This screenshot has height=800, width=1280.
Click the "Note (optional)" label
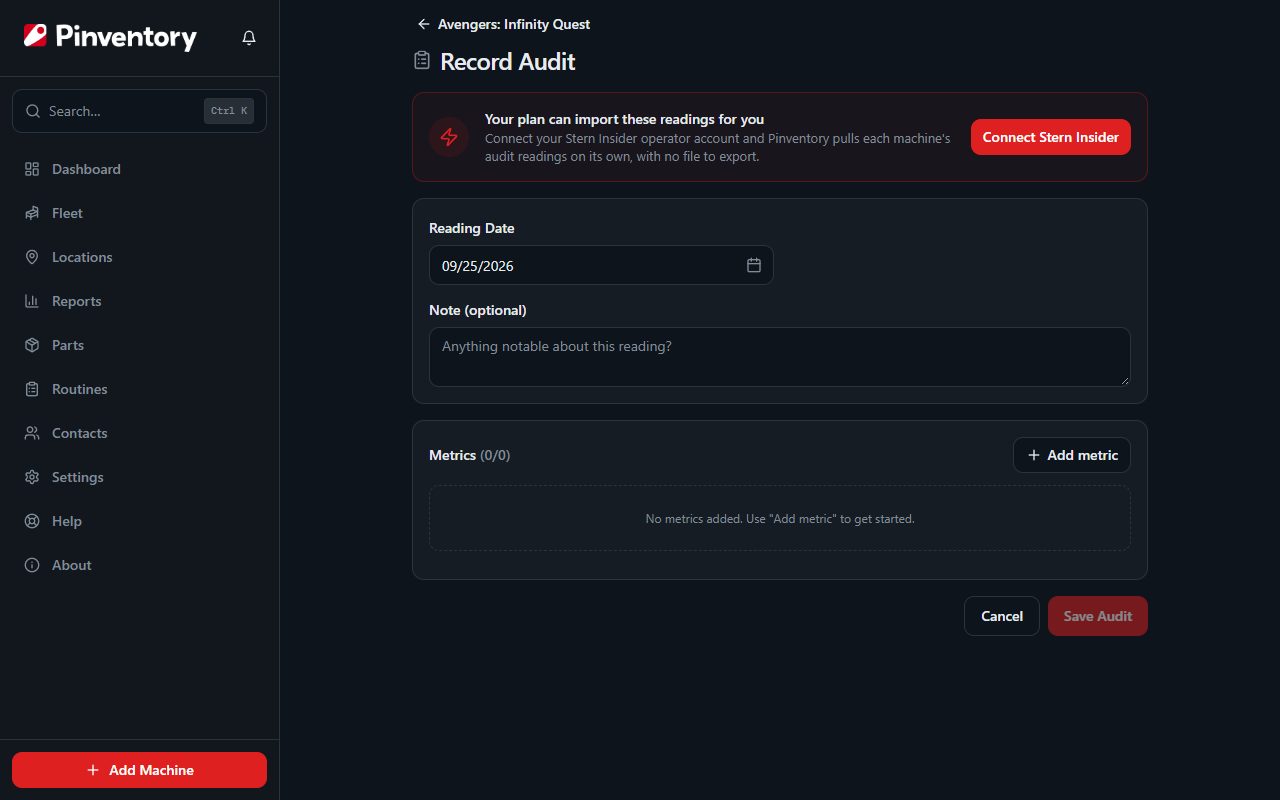coord(478,310)
